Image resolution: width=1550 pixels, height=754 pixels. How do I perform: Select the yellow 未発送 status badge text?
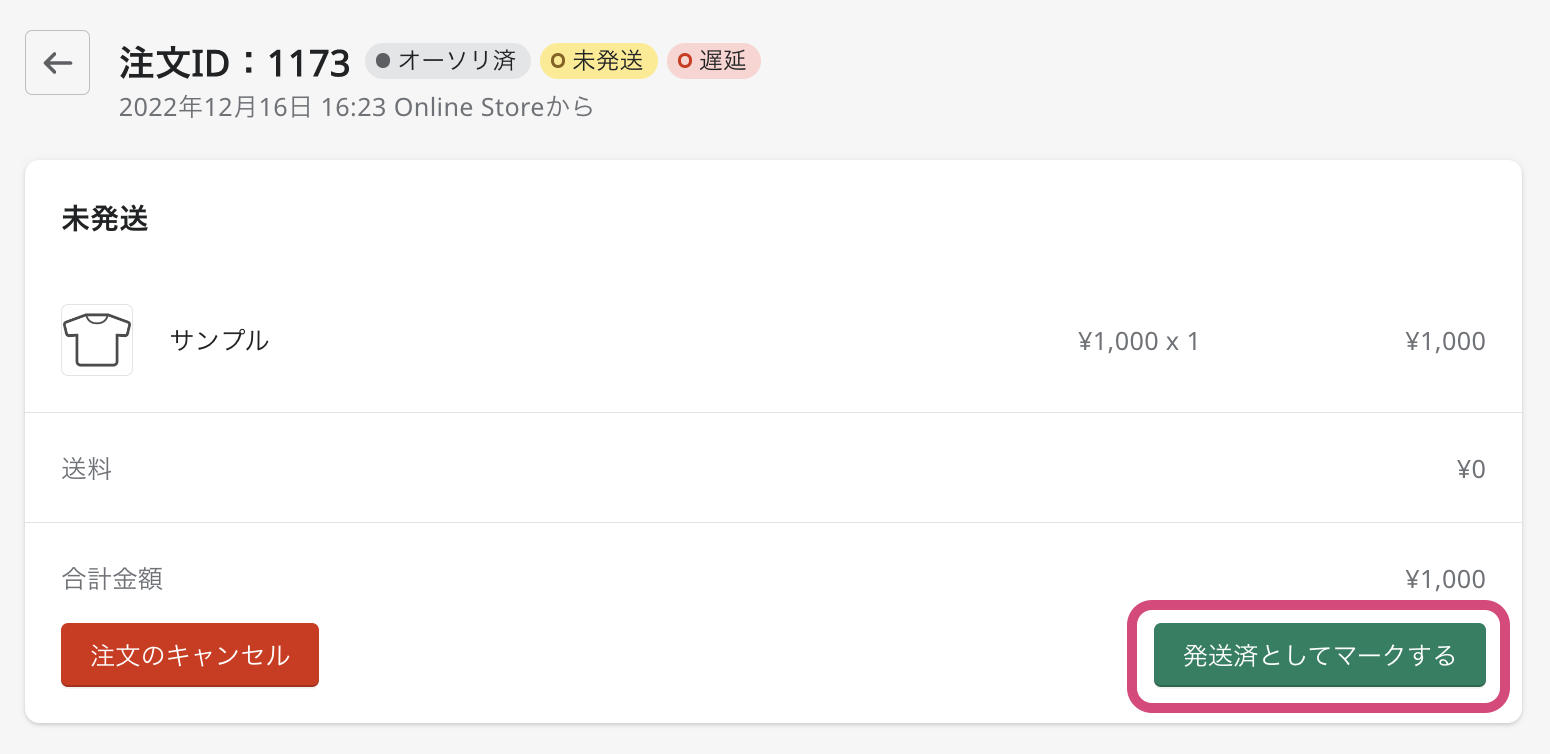point(607,61)
